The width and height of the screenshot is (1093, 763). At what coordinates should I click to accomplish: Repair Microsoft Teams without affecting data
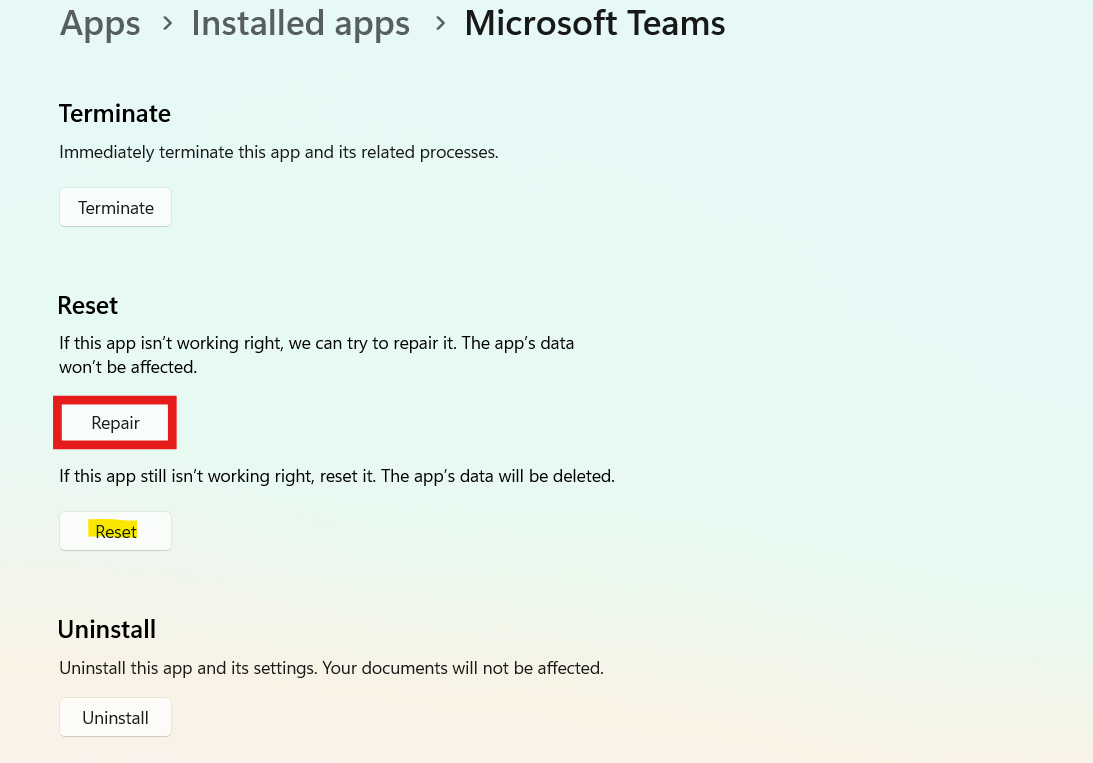coord(115,422)
